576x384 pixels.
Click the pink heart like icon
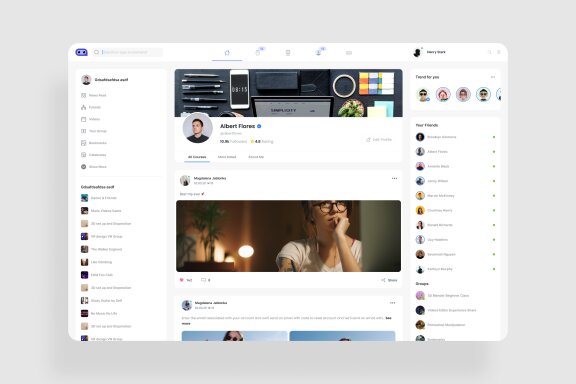tap(181, 280)
